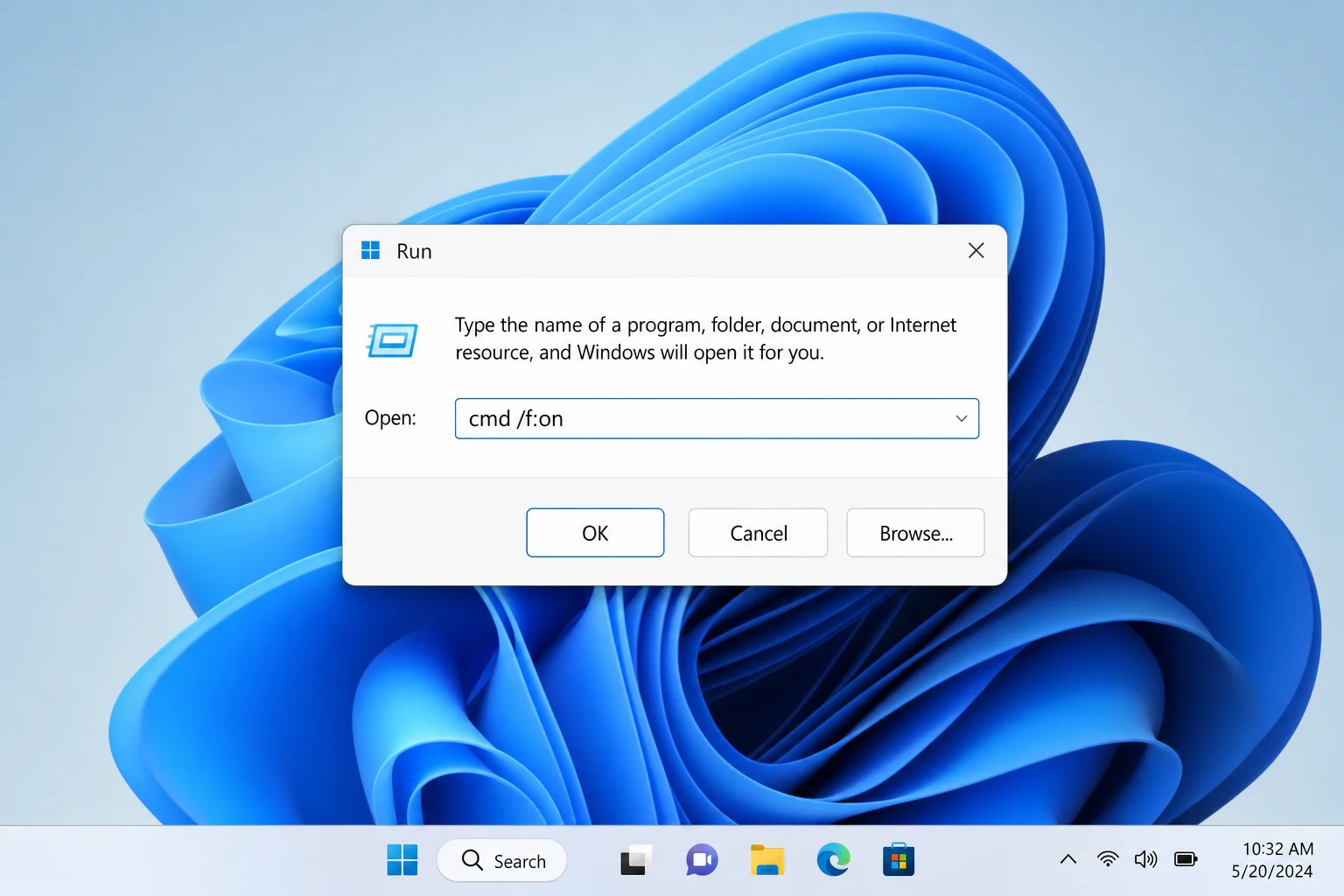
Task: Launch the Teams Chat taskbar icon
Action: point(702,860)
